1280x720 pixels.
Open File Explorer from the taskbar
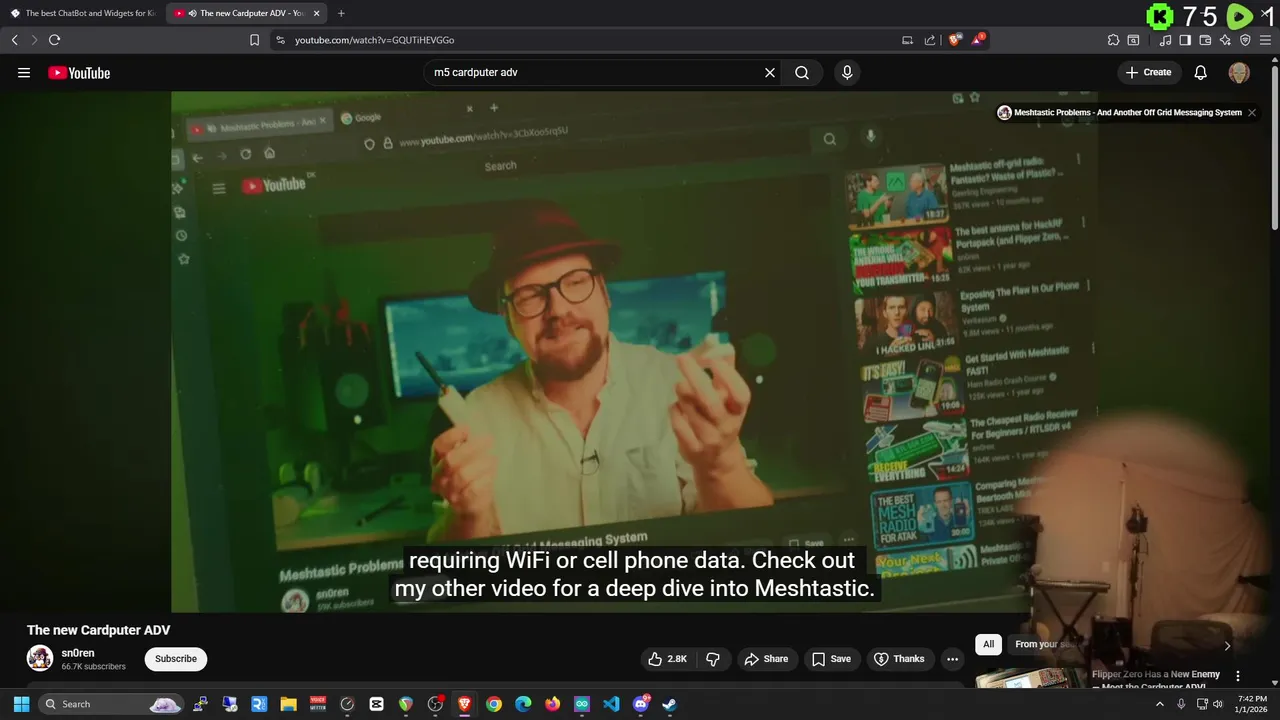point(288,704)
